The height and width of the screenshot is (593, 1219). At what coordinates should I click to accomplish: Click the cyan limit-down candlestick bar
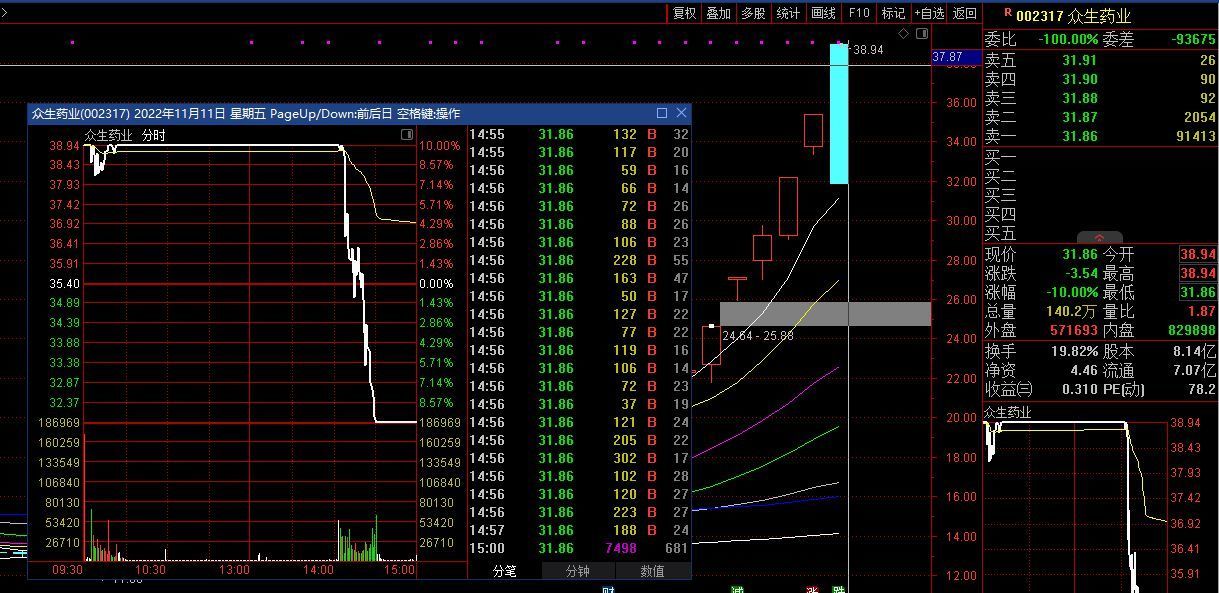point(839,113)
